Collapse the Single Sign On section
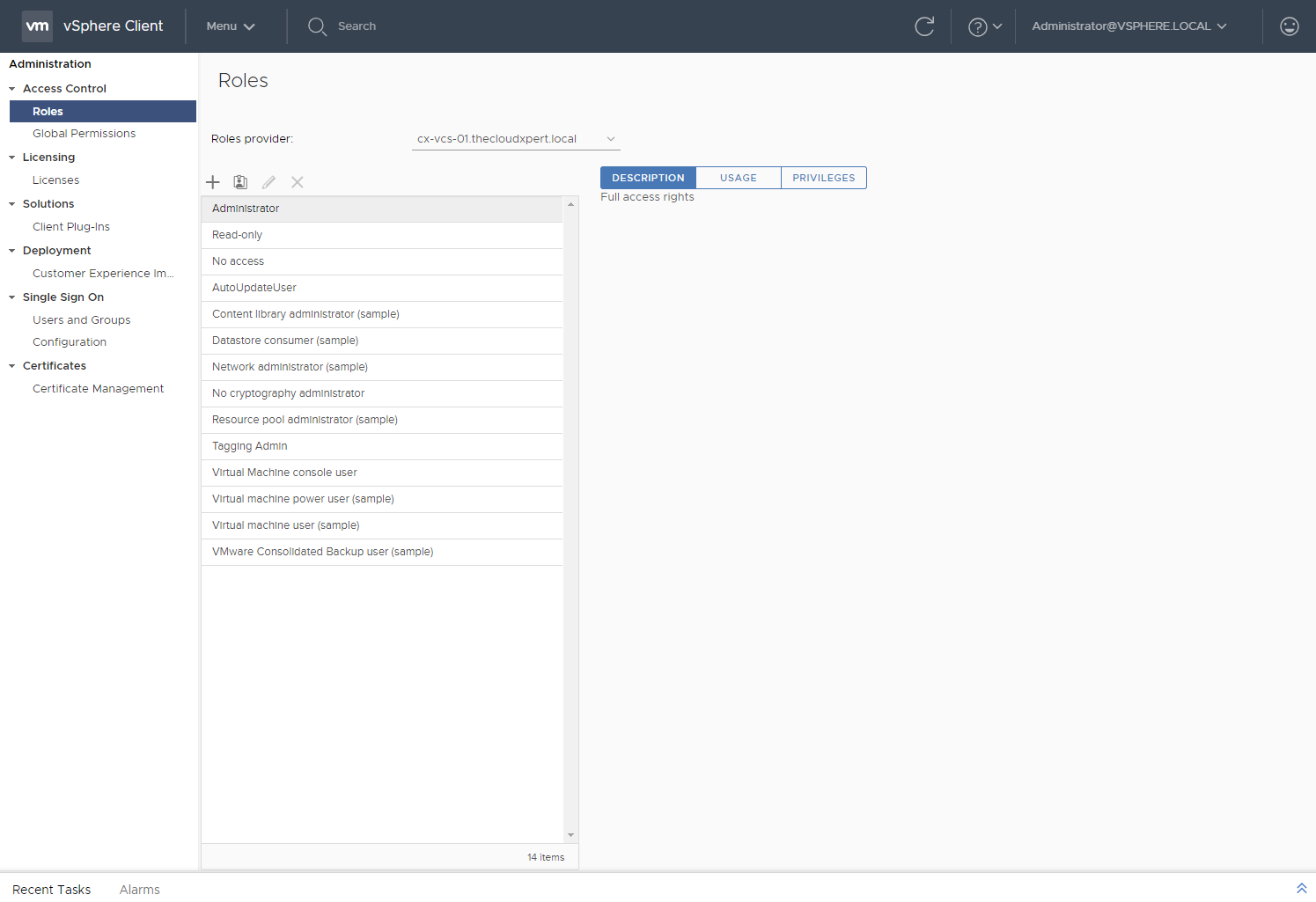Image resolution: width=1316 pixels, height=902 pixels. [x=12, y=297]
